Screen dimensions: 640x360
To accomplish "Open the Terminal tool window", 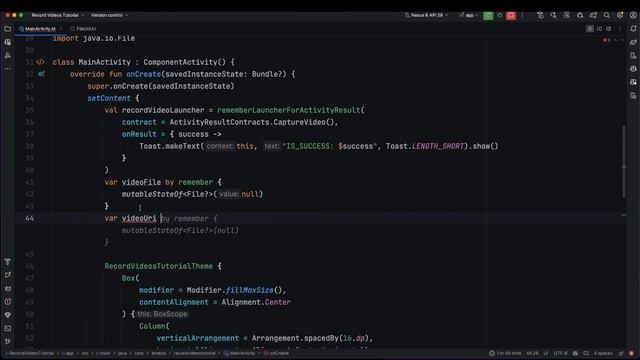I will point(7,328).
